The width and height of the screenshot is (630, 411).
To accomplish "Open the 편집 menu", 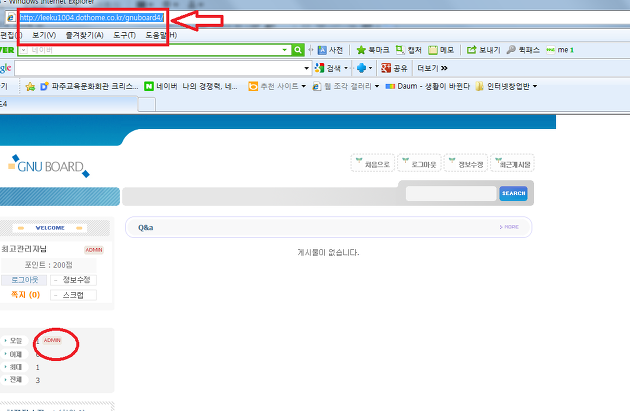I will 11,35.
